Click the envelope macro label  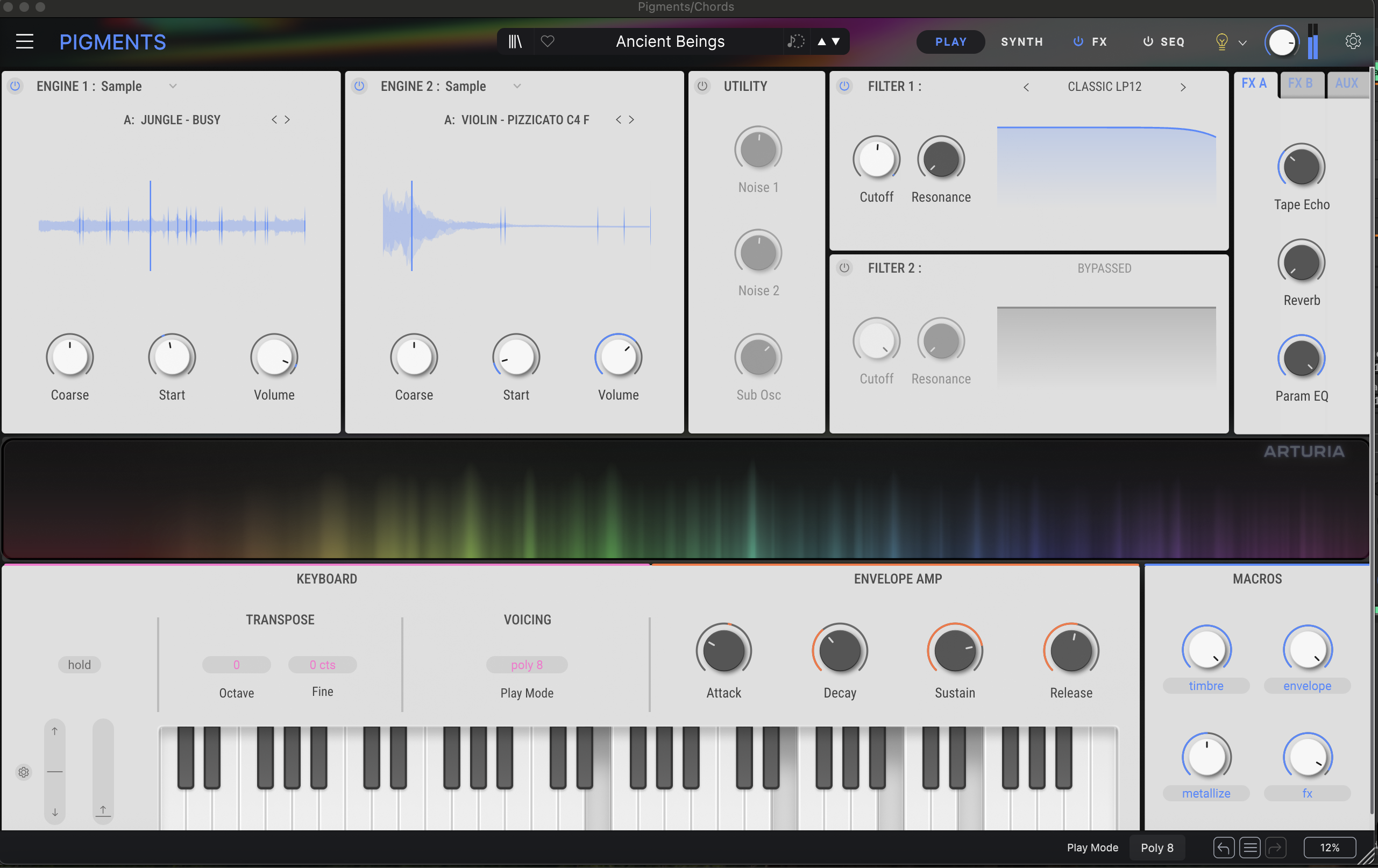pyautogui.click(x=1307, y=686)
